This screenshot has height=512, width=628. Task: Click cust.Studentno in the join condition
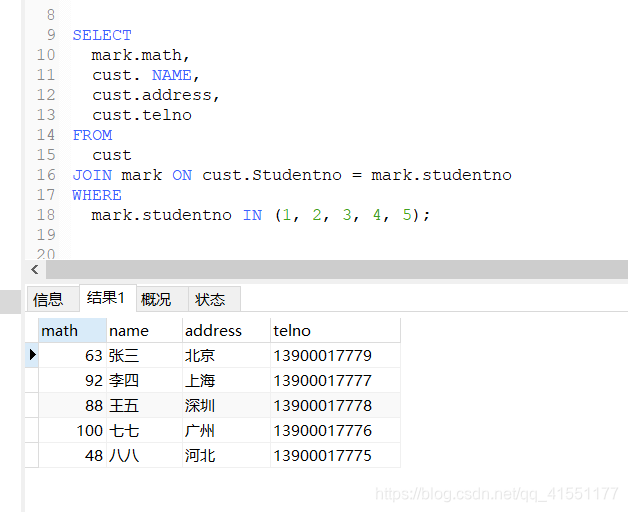(x=272, y=175)
